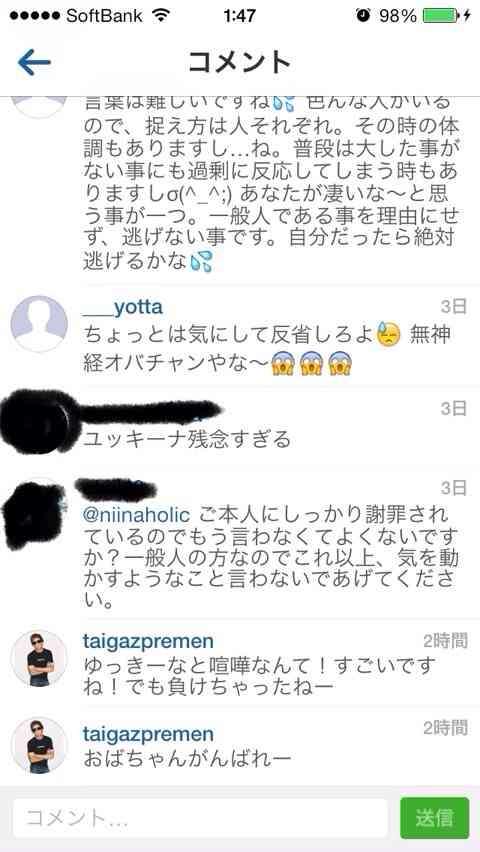
Task: Tap the SoftBank signal strength dots
Action: 34,16
